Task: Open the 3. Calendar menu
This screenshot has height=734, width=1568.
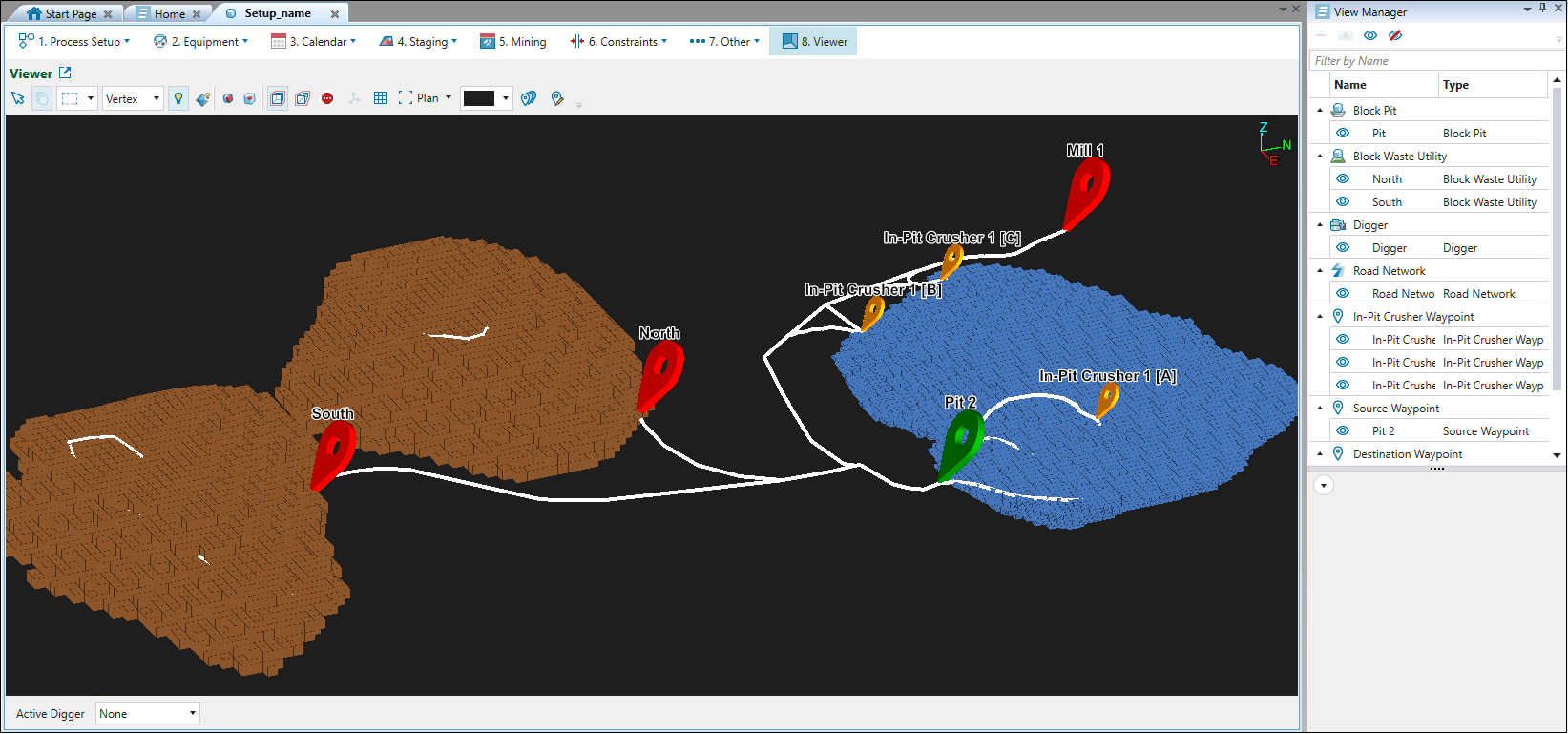Action: click(313, 41)
